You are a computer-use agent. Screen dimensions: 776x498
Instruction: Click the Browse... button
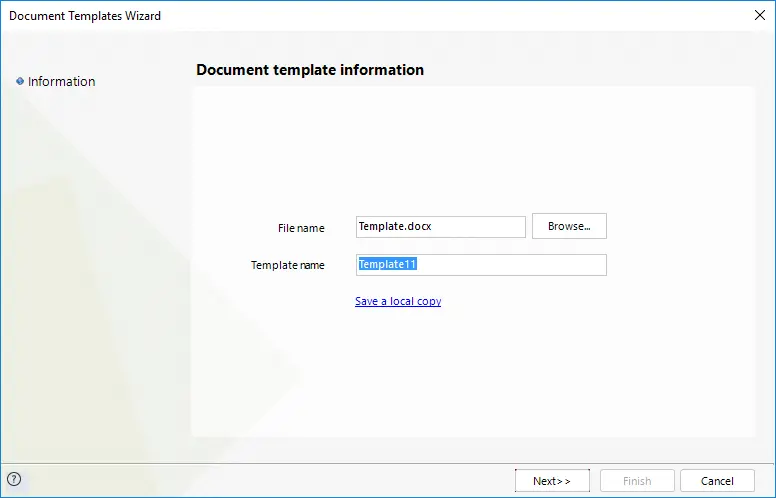click(x=569, y=226)
